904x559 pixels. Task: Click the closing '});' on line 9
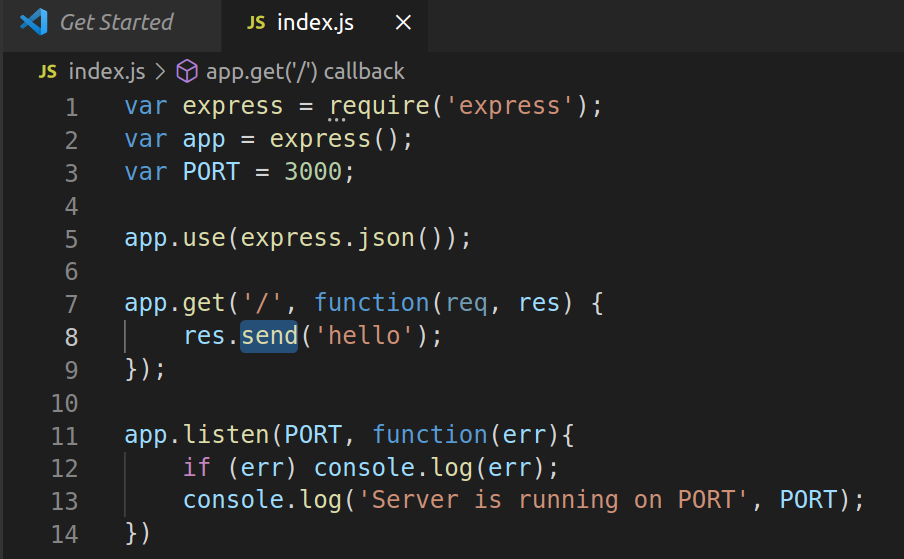pos(145,369)
